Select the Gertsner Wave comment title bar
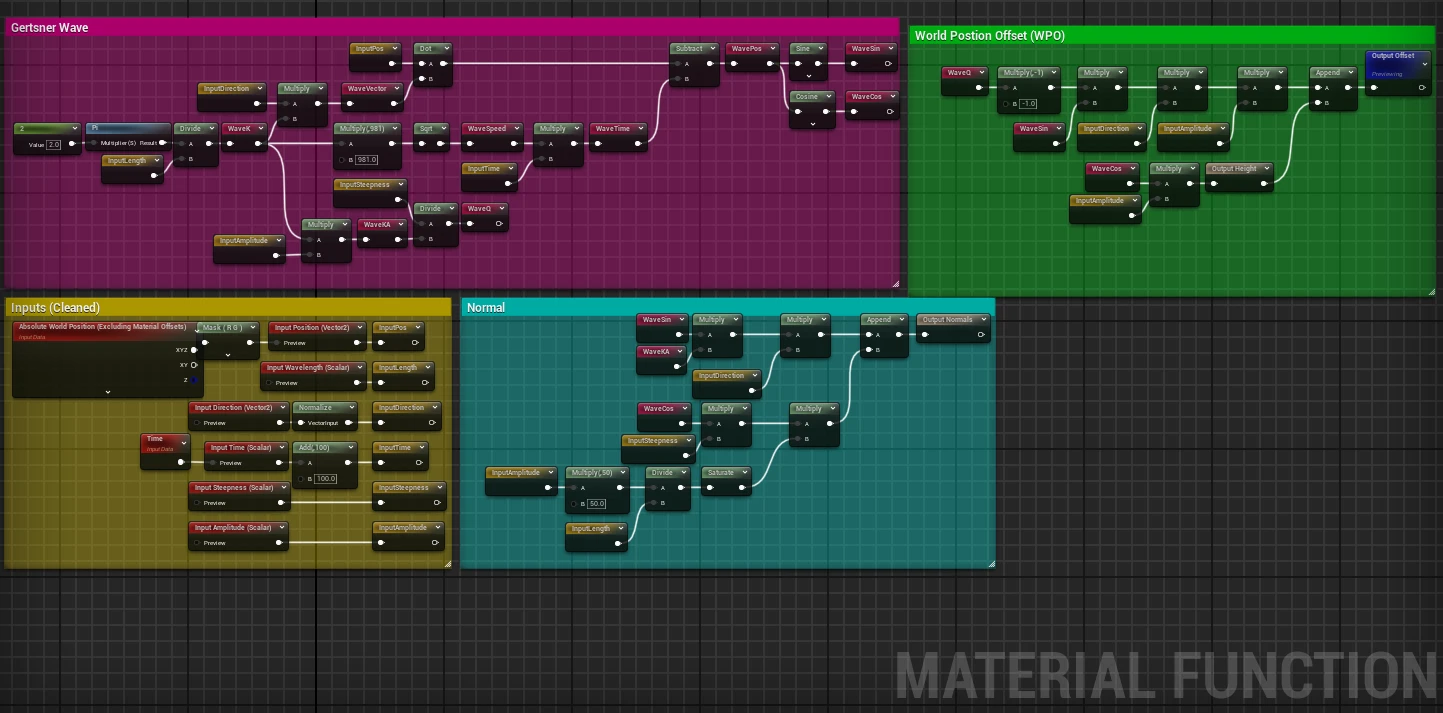Viewport: 1443px width, 713px height. click(451, 28)
